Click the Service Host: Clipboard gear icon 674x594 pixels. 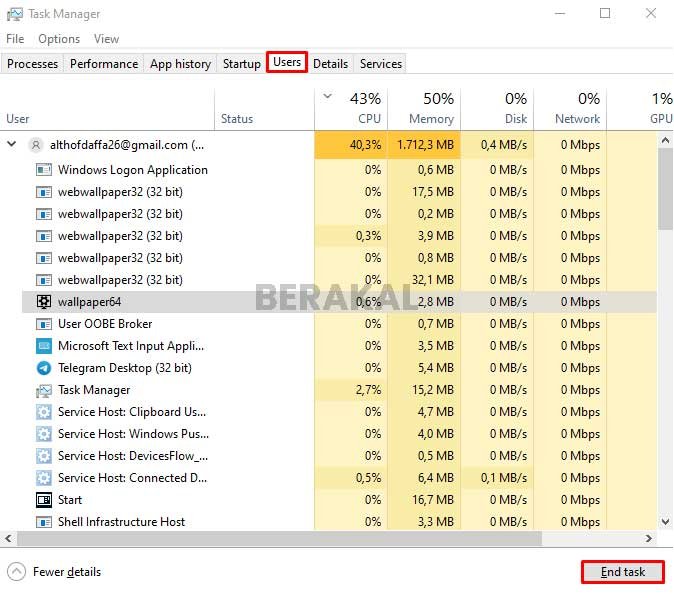(x=43, y=412)
